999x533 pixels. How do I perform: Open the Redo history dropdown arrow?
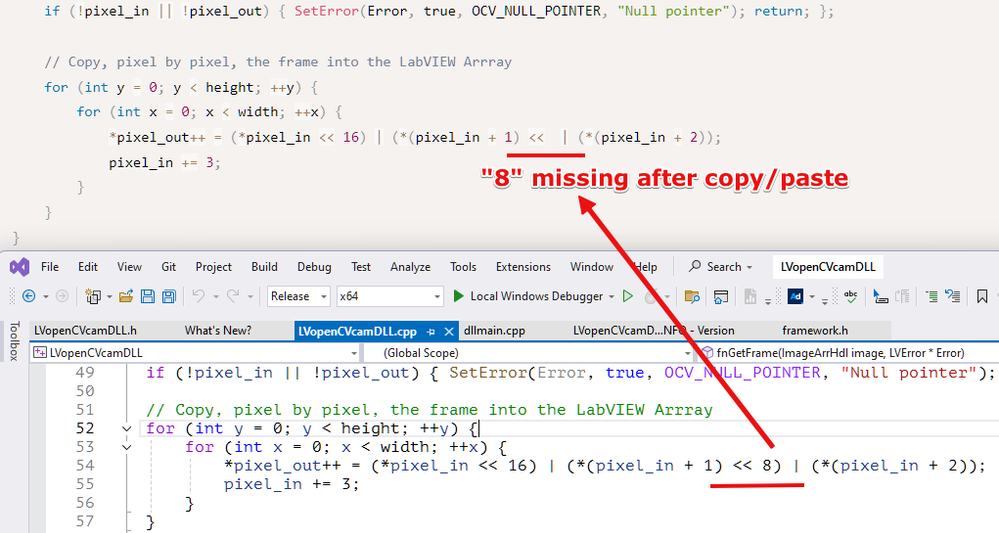[250, 297]
